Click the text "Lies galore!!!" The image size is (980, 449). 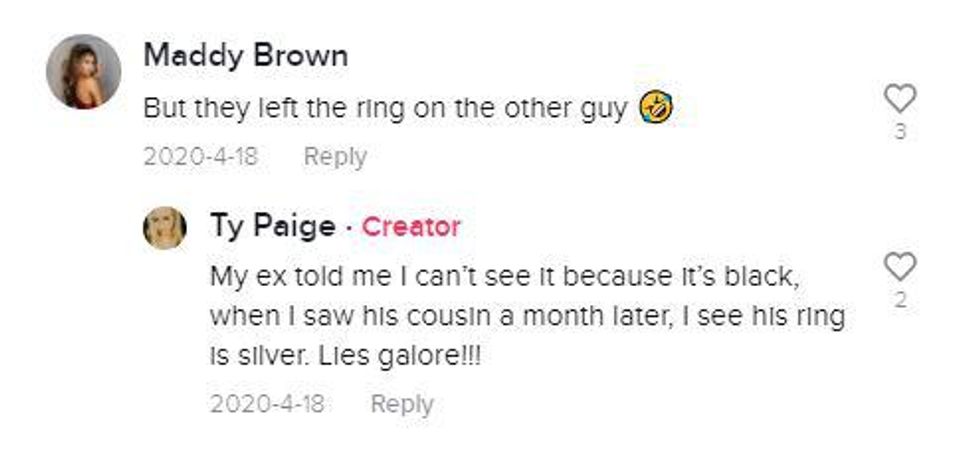(399, 356)
